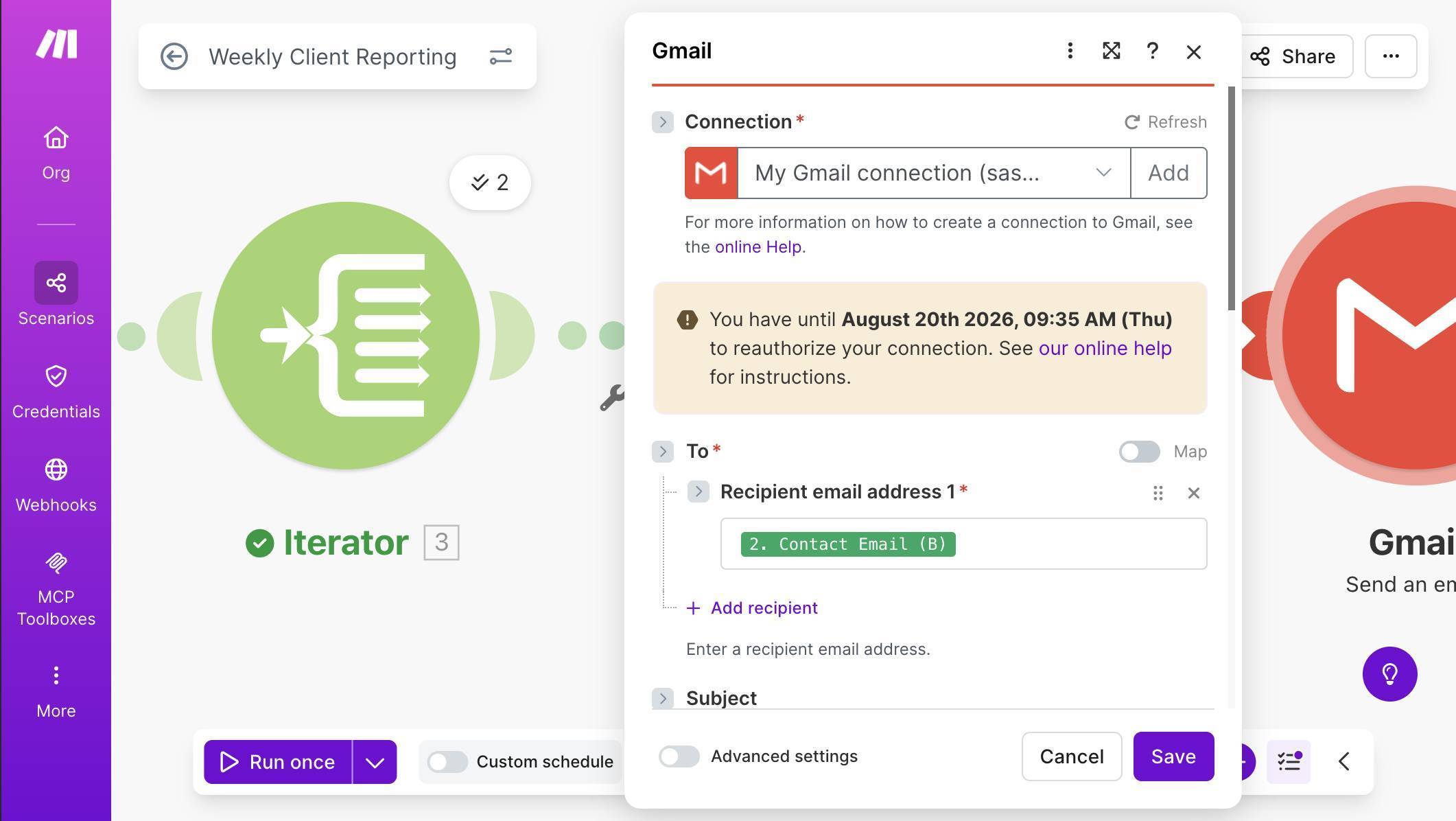Open the More menu in the sidebar
The image size is (1456, 821).
click(x=56, y=686)
